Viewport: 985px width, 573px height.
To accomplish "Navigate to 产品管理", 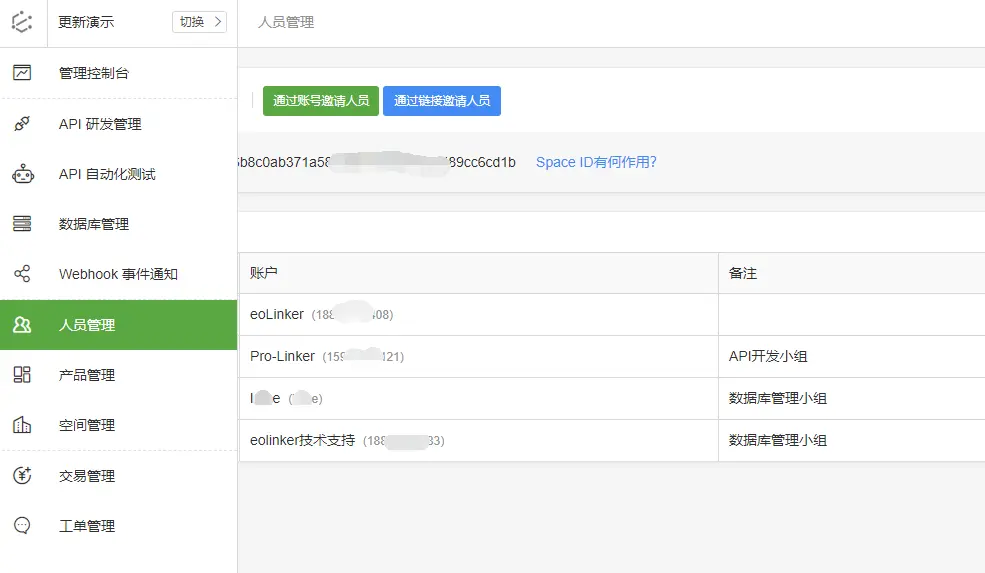I will pos(119,375).
